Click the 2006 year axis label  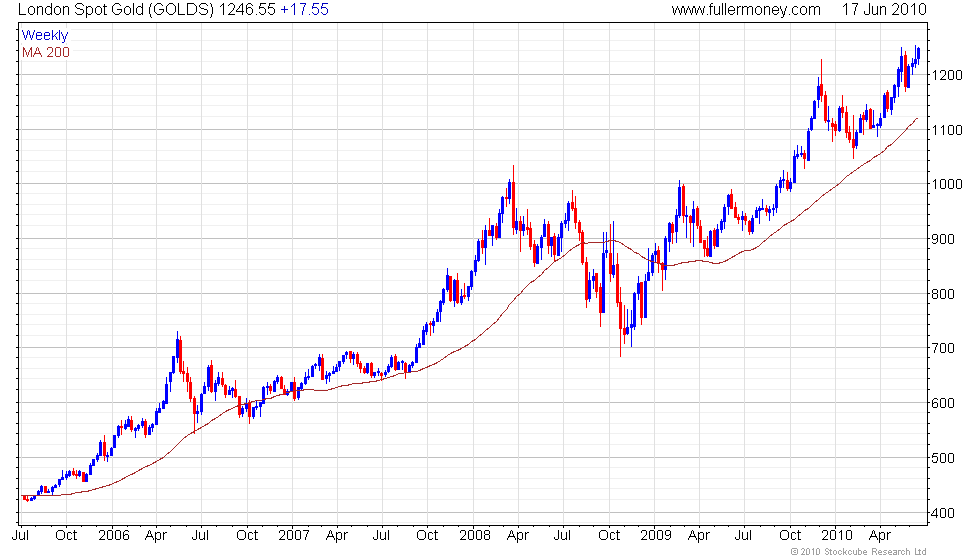[x=114, y=536]
